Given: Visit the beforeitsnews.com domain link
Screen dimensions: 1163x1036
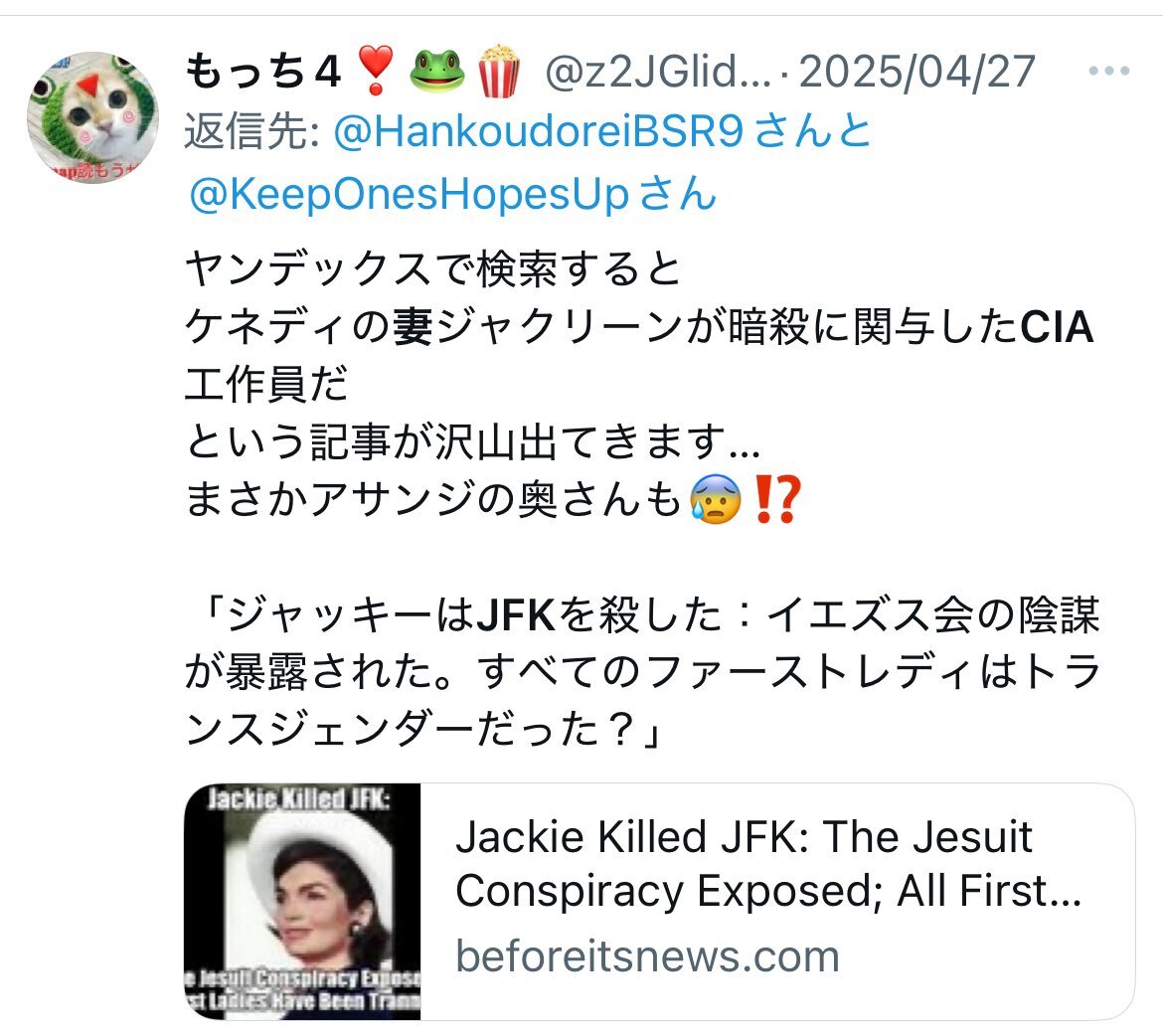Looking at the screenshot, I should (x=647, y=955).
